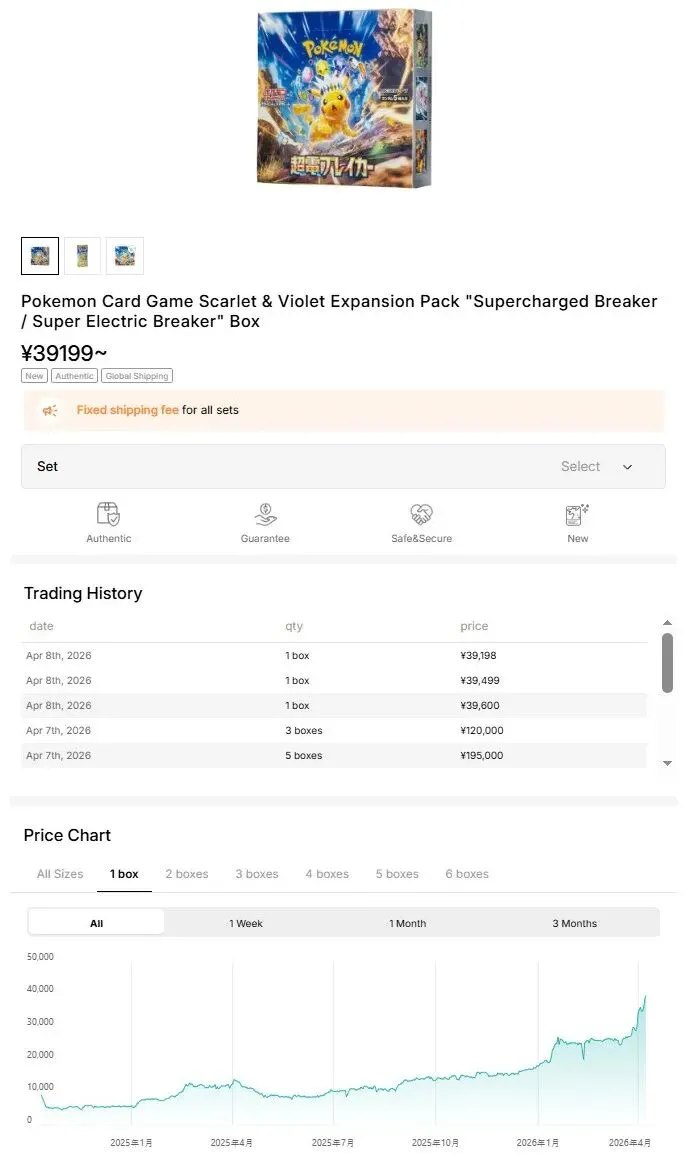Click the megaphone shipping announcement icon
The width and height of the screenshot is (687, 1173).
pos(49,410)
